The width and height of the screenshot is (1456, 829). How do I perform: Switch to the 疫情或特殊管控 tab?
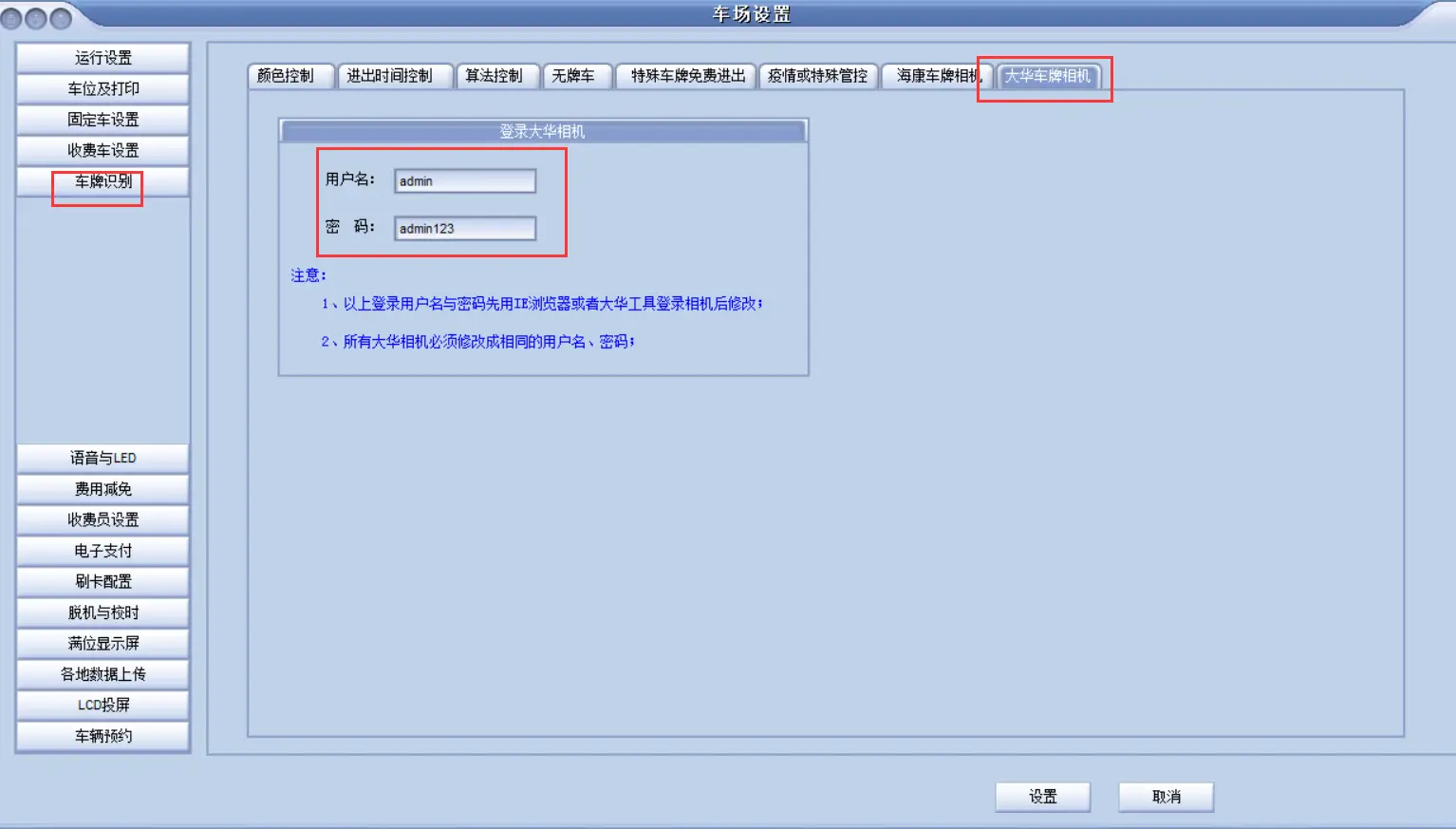point(817,76)
